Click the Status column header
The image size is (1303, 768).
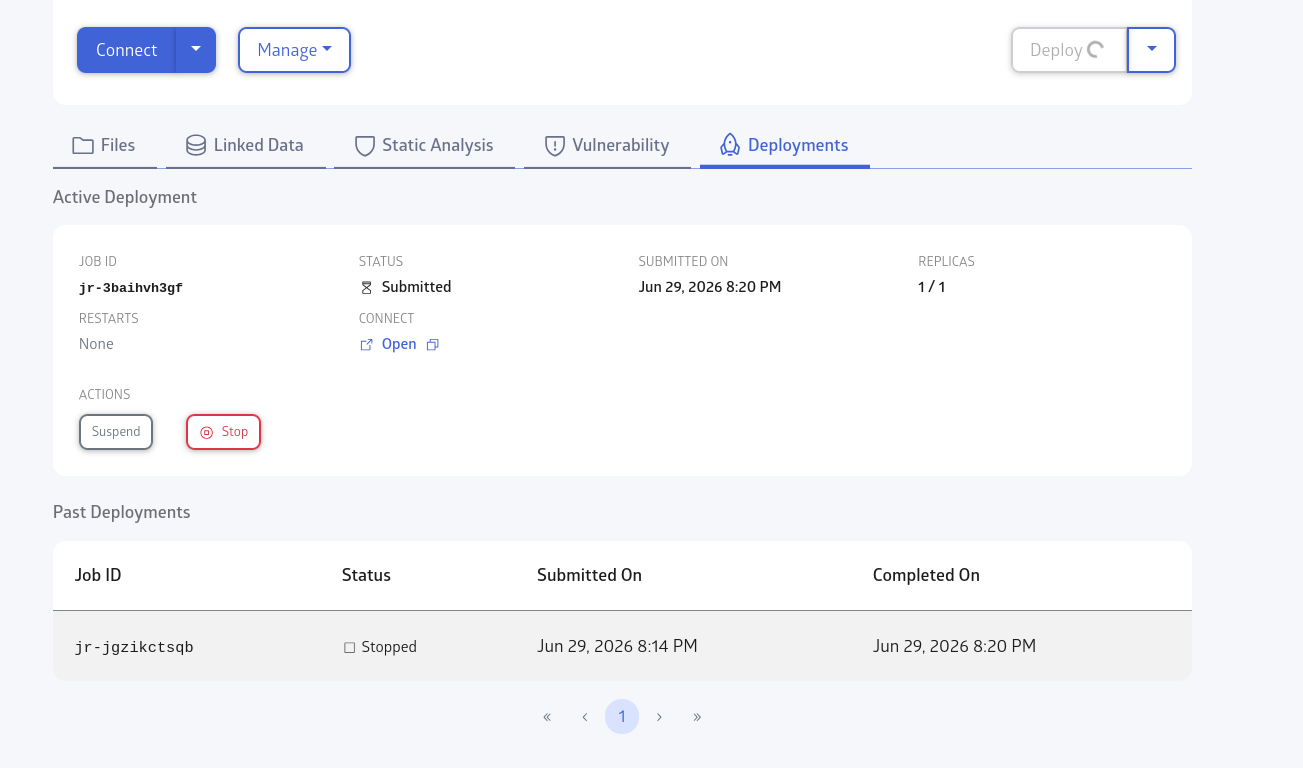[x=366, y=575]
